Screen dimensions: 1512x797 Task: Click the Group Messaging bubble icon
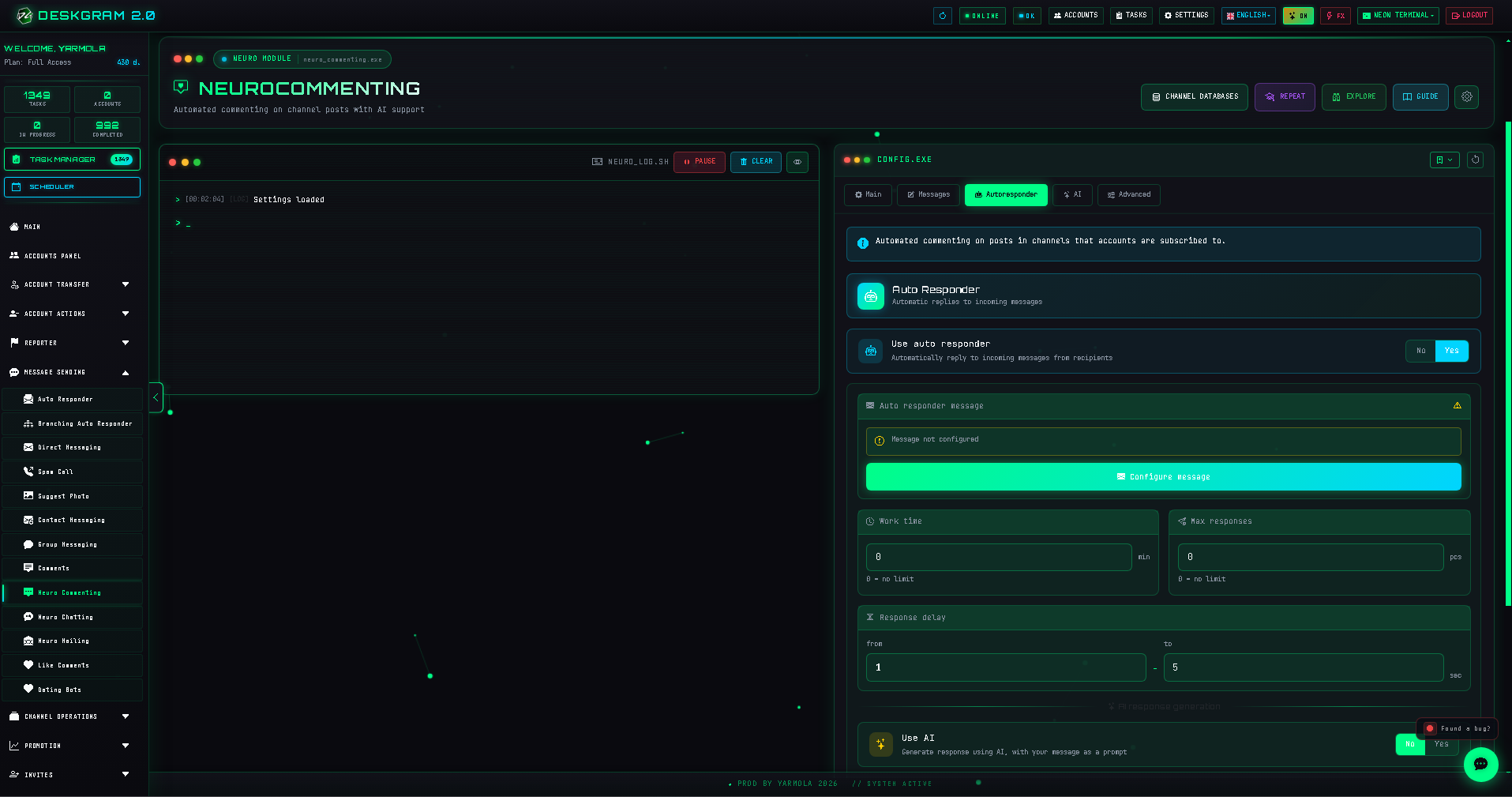click(28, 544)
